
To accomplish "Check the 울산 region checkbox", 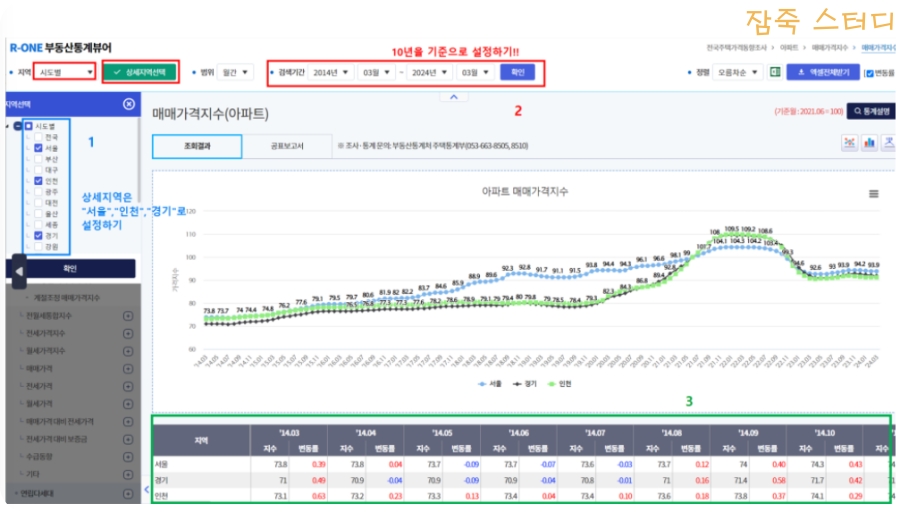I will [x=38, y=214].
